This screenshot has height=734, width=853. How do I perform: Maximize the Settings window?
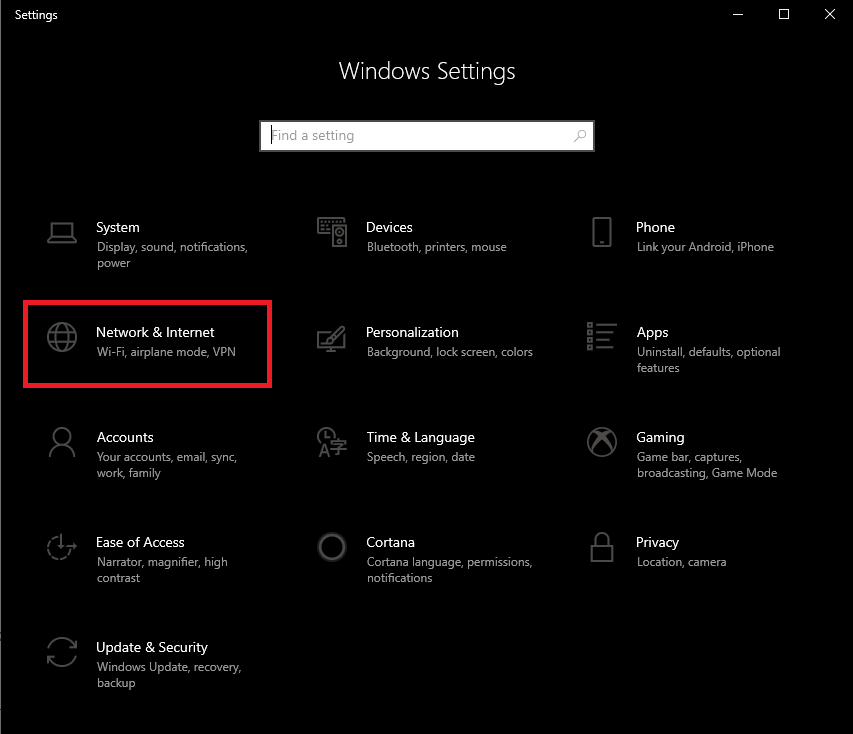(x=783, y=14)
